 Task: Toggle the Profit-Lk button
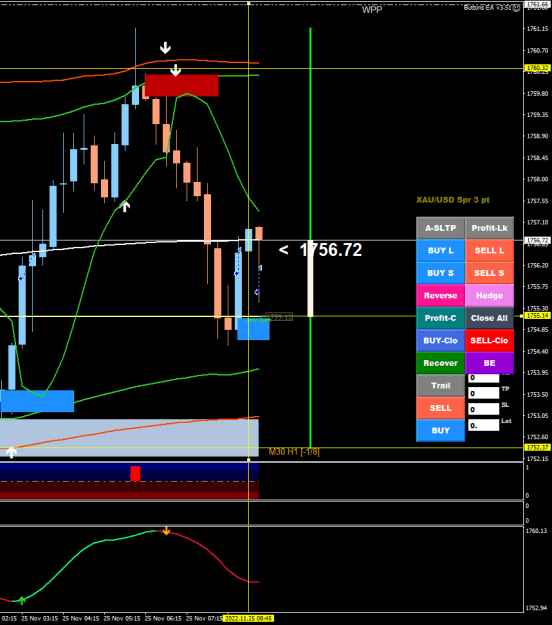coord(489,228)
